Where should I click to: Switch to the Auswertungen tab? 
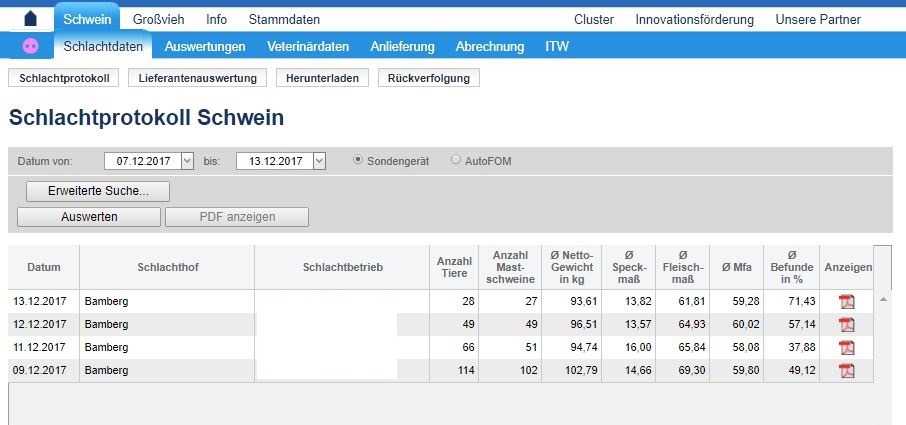(205, 46)
